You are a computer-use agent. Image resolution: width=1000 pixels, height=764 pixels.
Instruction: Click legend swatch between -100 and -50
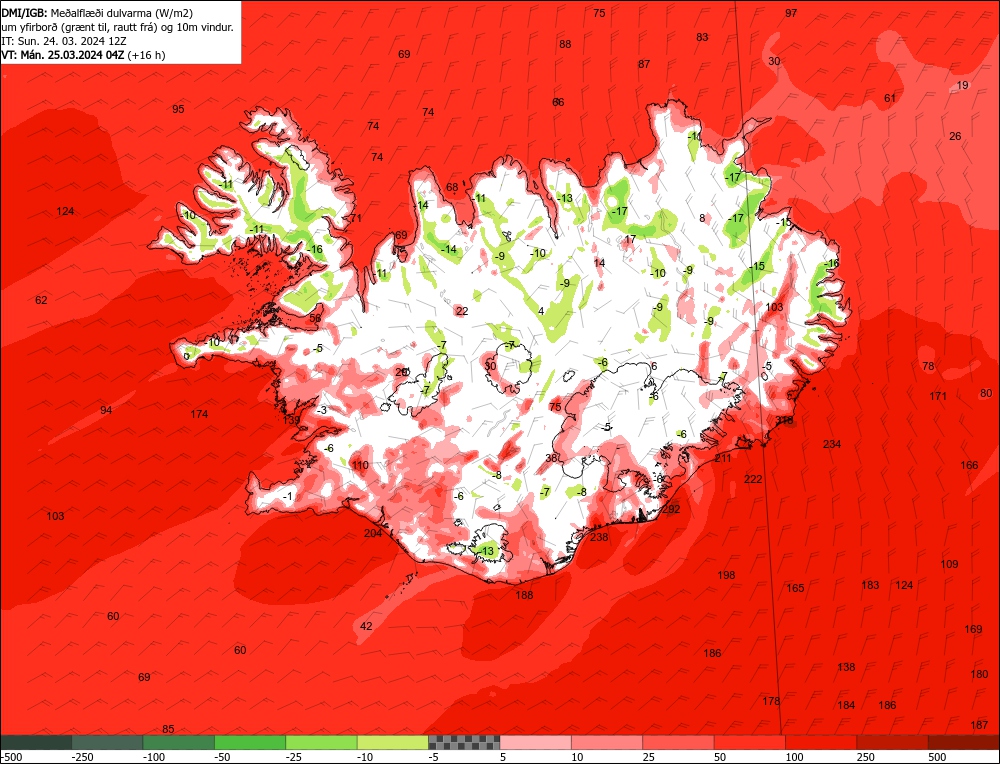[x=179, y=742]
